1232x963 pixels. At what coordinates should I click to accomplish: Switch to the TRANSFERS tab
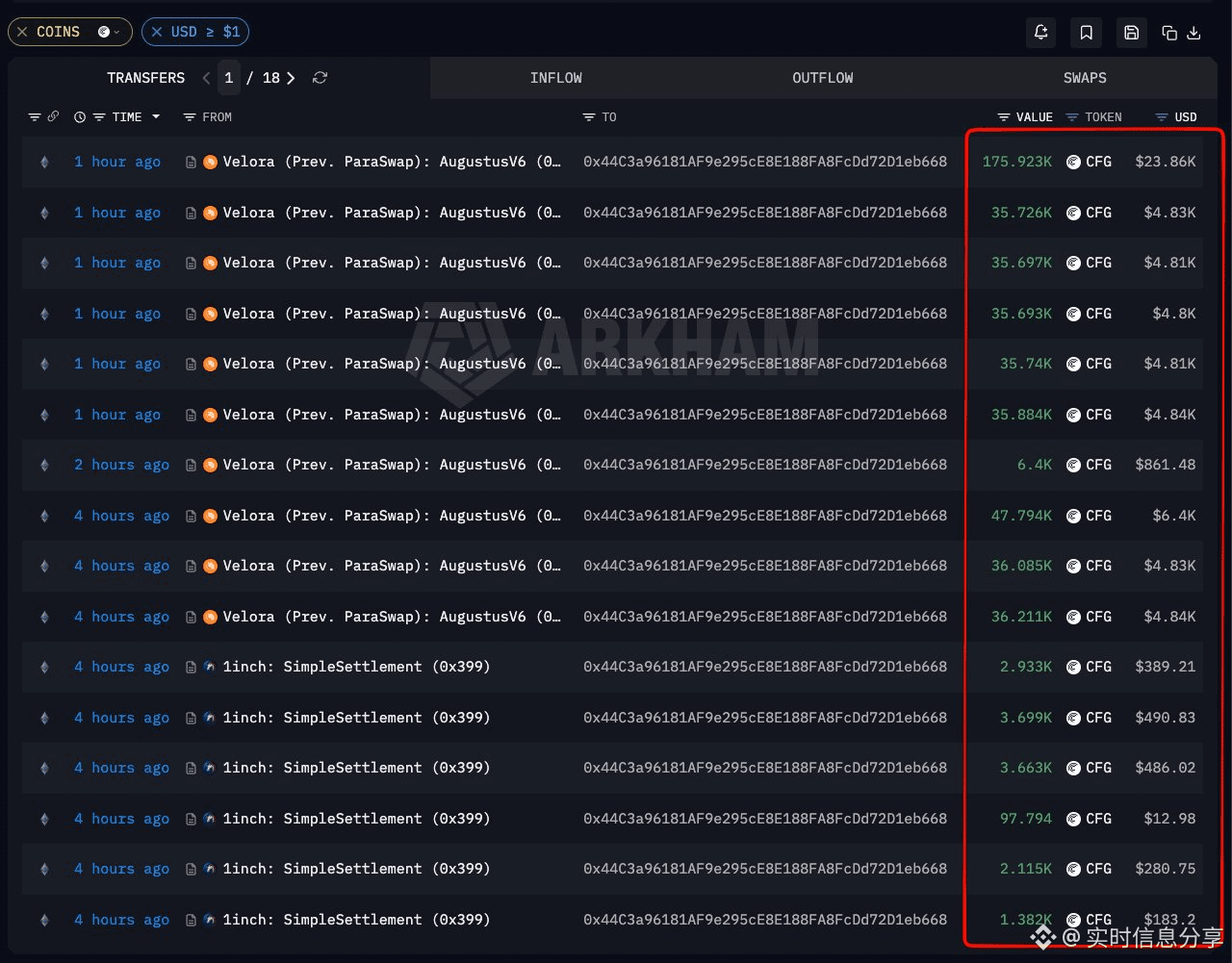point(145,78)
